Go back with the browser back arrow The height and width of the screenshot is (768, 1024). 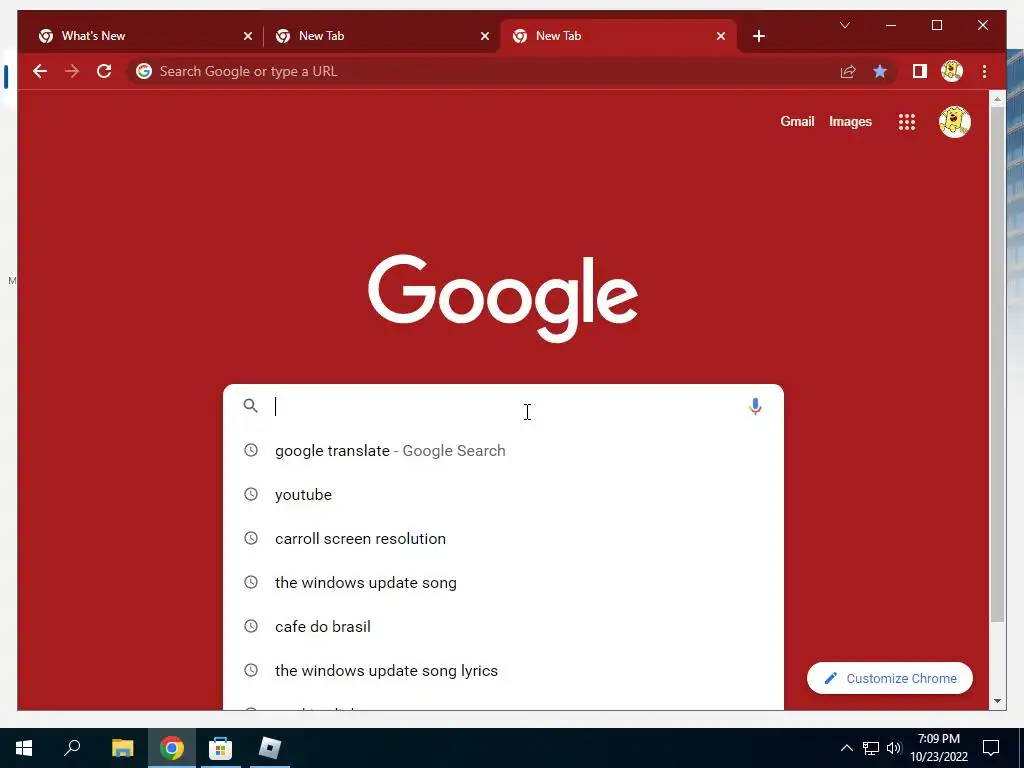tap(40, 71)
